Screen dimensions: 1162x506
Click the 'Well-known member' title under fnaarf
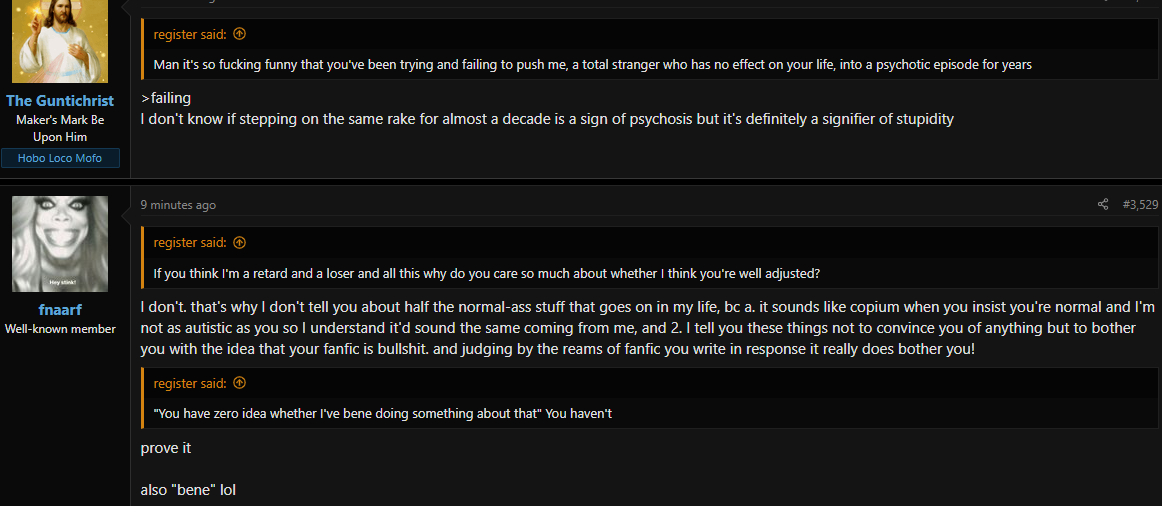(x=60, y=328)
